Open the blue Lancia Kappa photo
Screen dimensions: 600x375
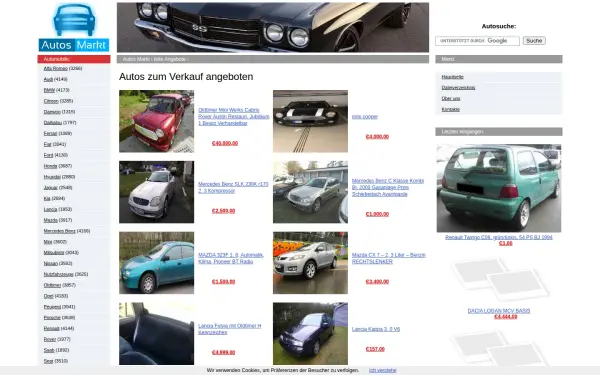[310, 334]
